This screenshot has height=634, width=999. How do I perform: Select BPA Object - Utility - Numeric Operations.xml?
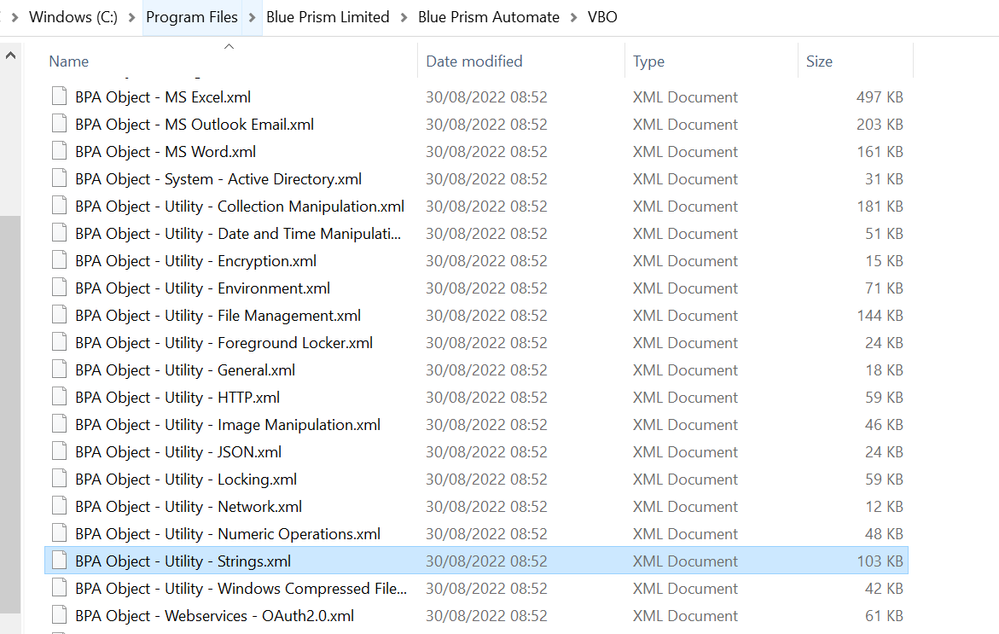tap(227, 534)
